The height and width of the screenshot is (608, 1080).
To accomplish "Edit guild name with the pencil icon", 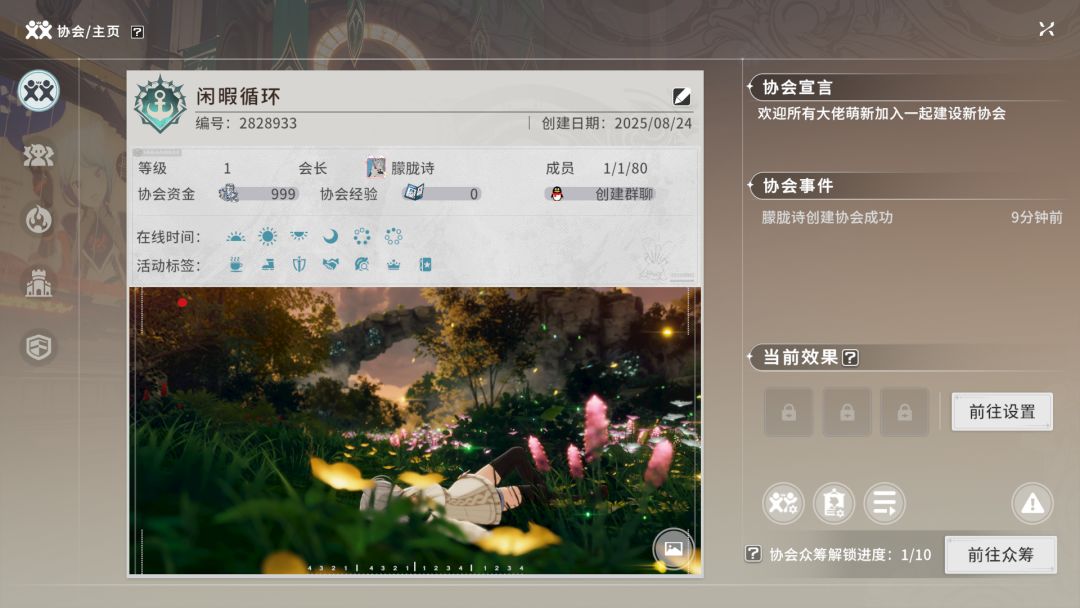I will tap(681, 96).
